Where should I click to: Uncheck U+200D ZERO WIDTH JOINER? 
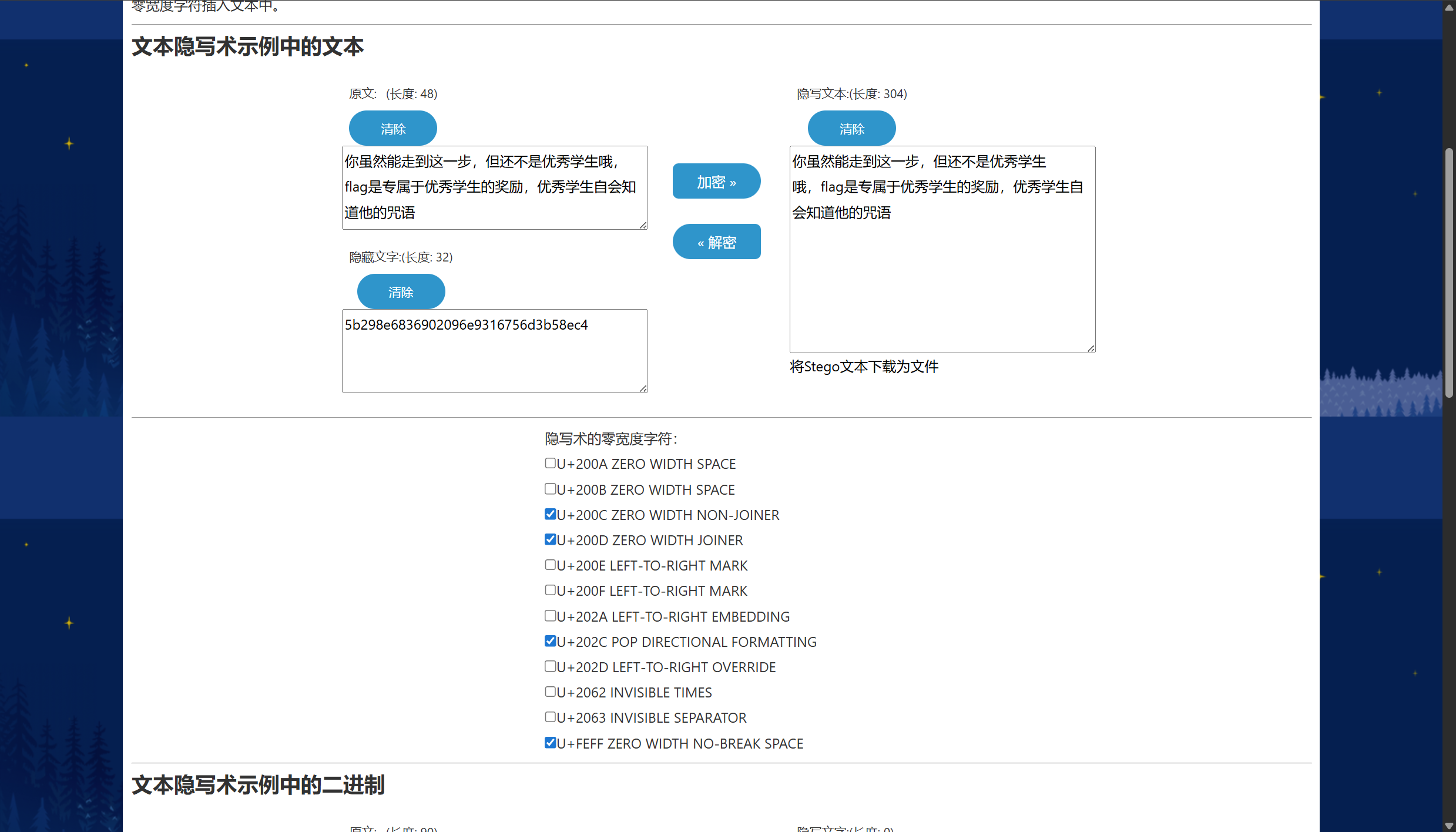coord(550,540)
